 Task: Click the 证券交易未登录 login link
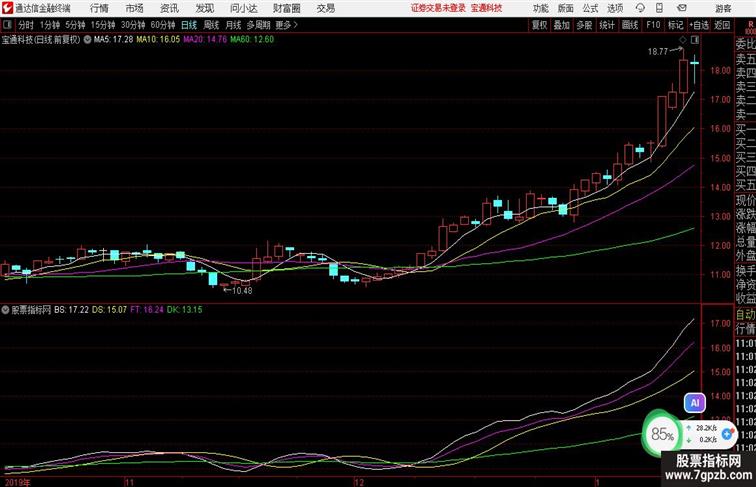pos(438,8)
